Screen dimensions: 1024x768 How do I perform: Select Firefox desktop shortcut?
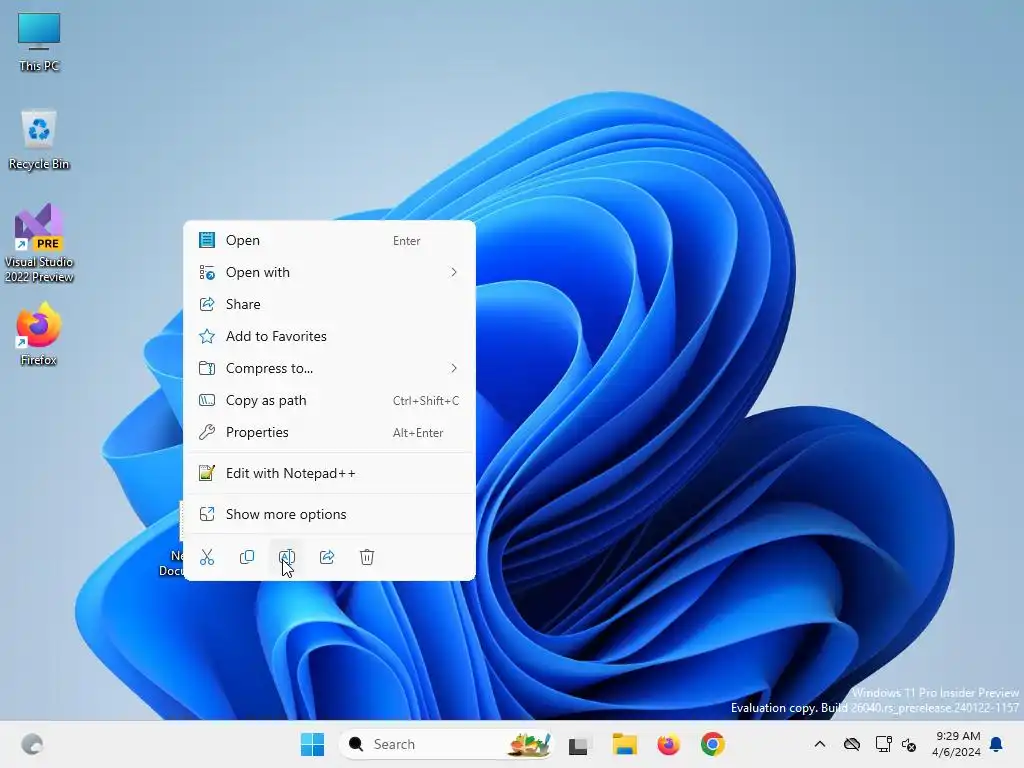(39, 334)
